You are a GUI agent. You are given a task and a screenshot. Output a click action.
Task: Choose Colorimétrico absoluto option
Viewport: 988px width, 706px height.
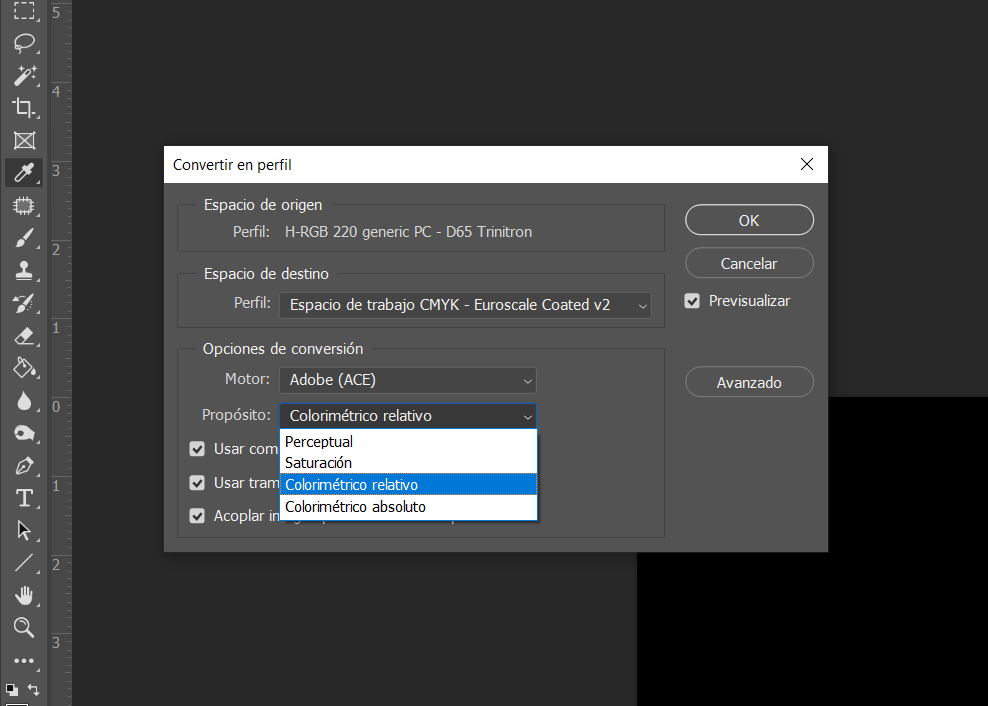pyautogui.click(x=355, y=507)
